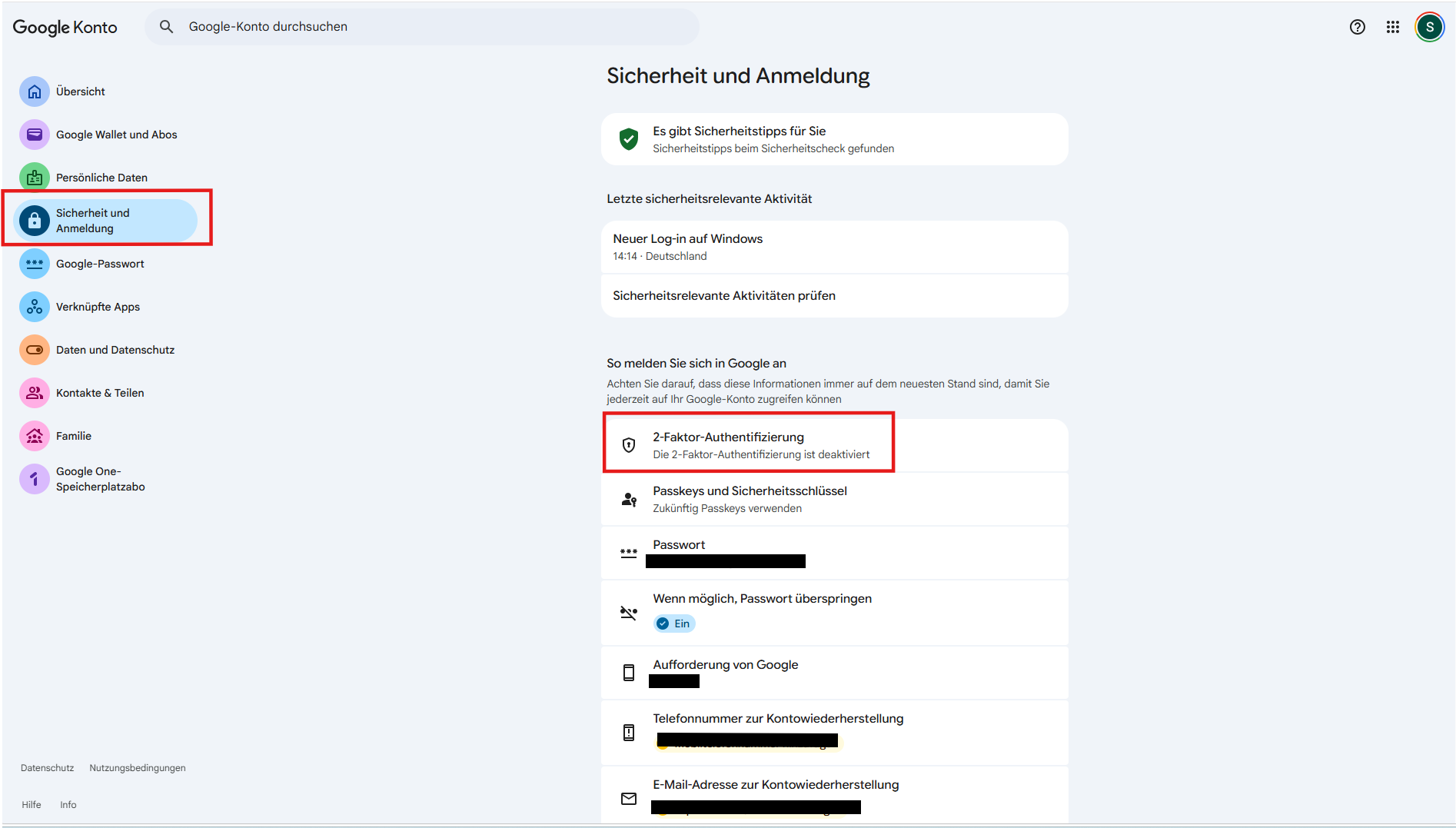Viewport: 1456px width, 828px height.
Task: Open Google-Passwort page
Action: pos(100,264)
